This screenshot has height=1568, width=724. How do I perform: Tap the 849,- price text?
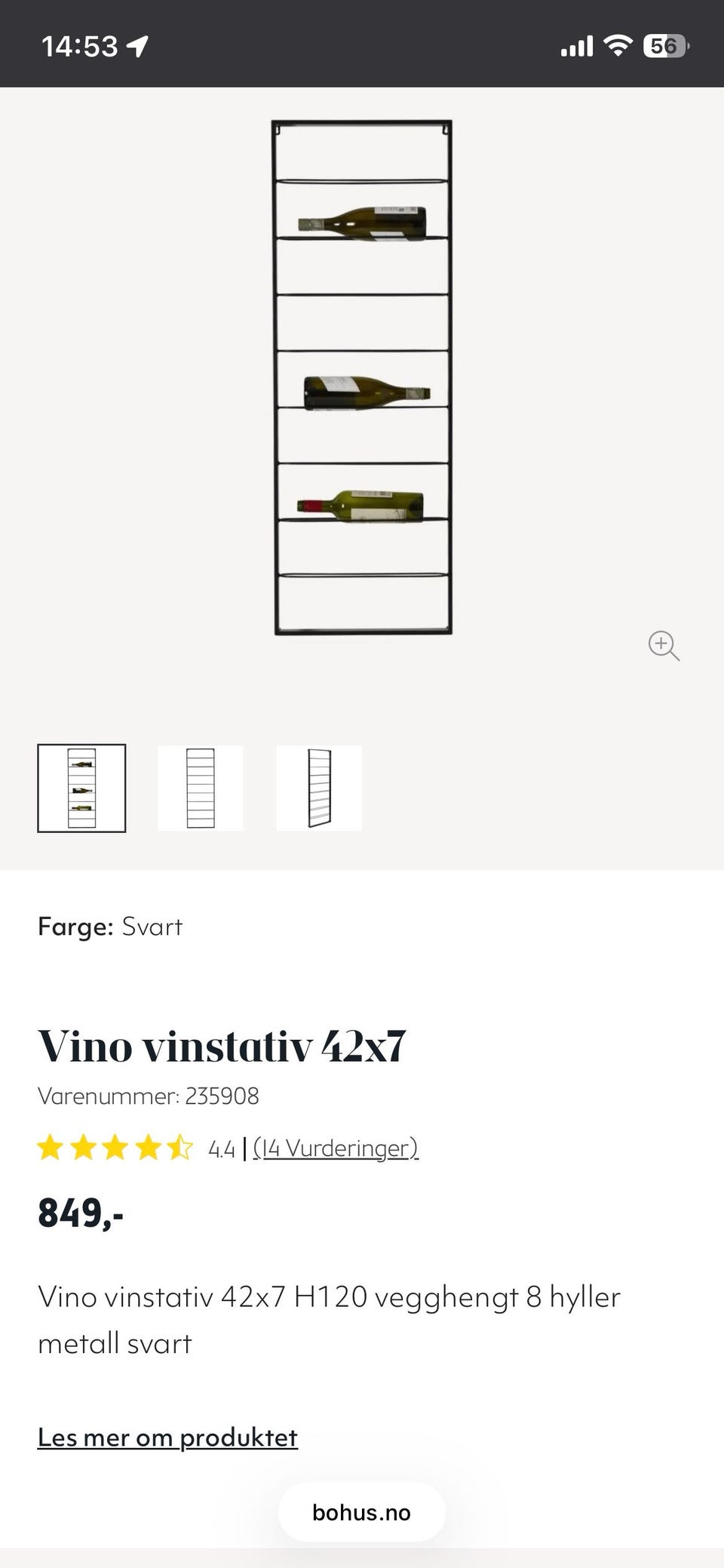coord(81,1213)
